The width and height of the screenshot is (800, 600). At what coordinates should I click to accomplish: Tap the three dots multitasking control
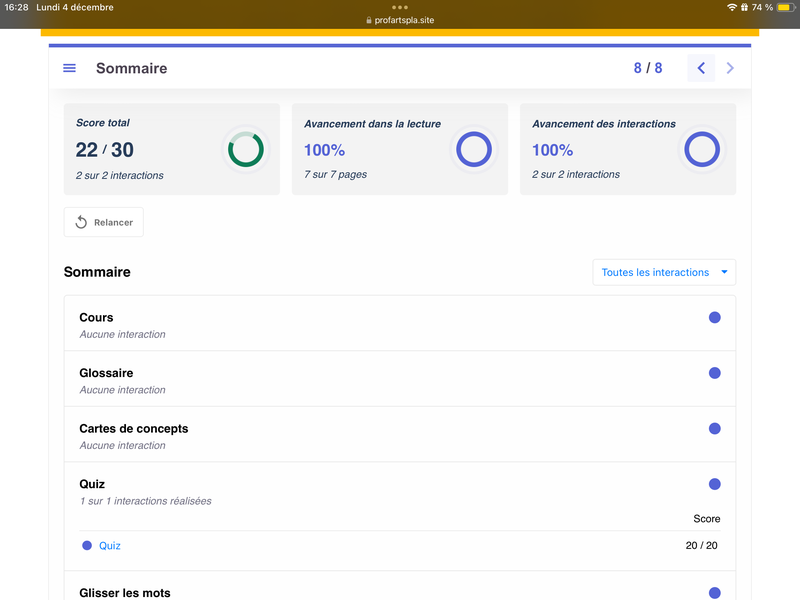pos(400,7)
